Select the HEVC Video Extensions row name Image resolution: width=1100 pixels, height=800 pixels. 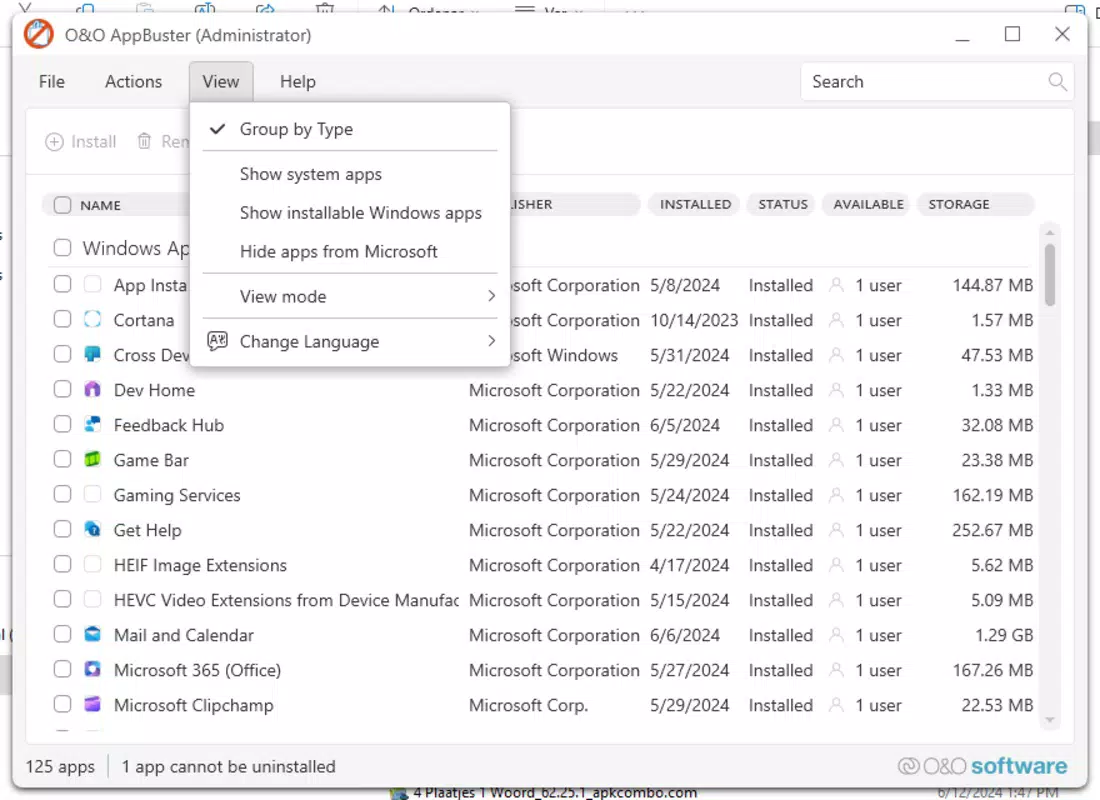tap(286, 600)
